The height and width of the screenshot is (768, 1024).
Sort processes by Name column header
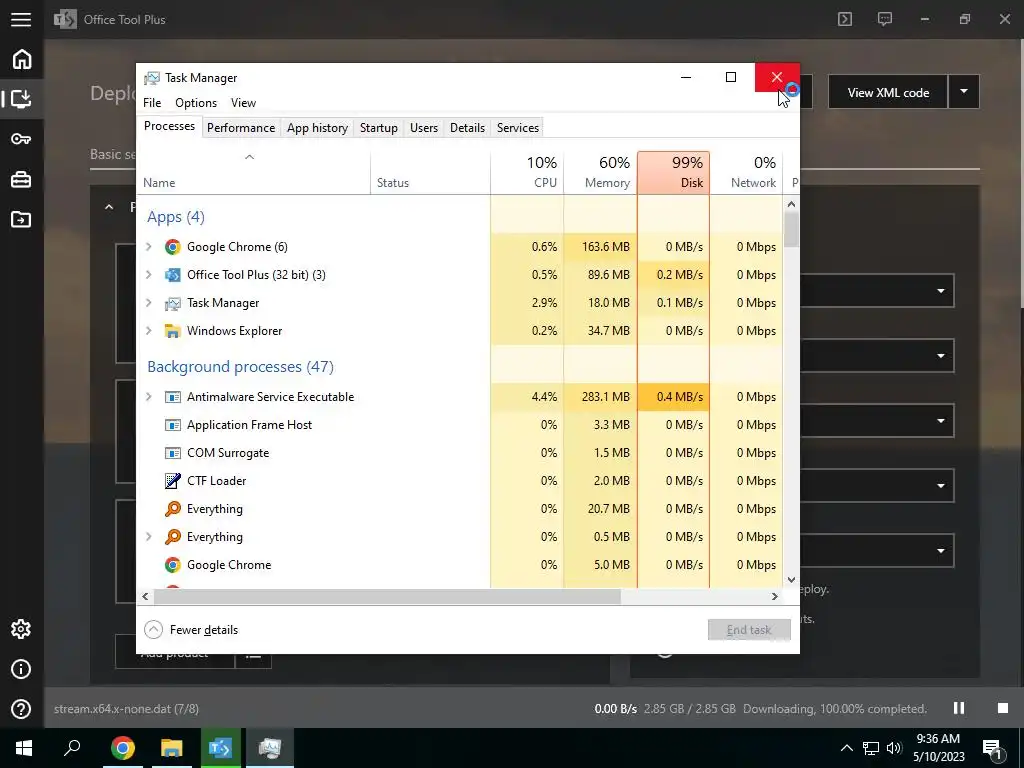253,172
